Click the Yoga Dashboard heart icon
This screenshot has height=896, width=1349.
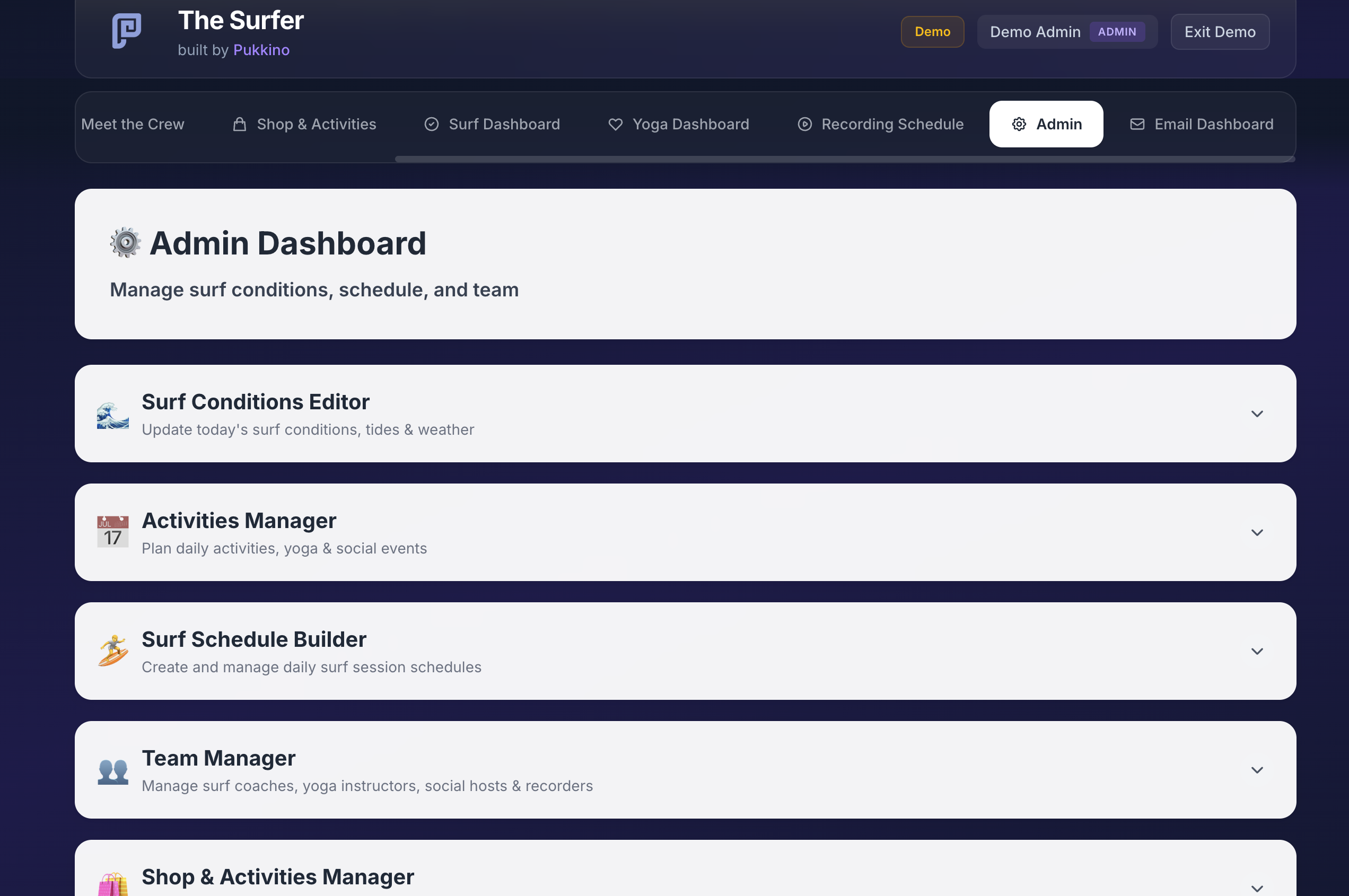615,124
